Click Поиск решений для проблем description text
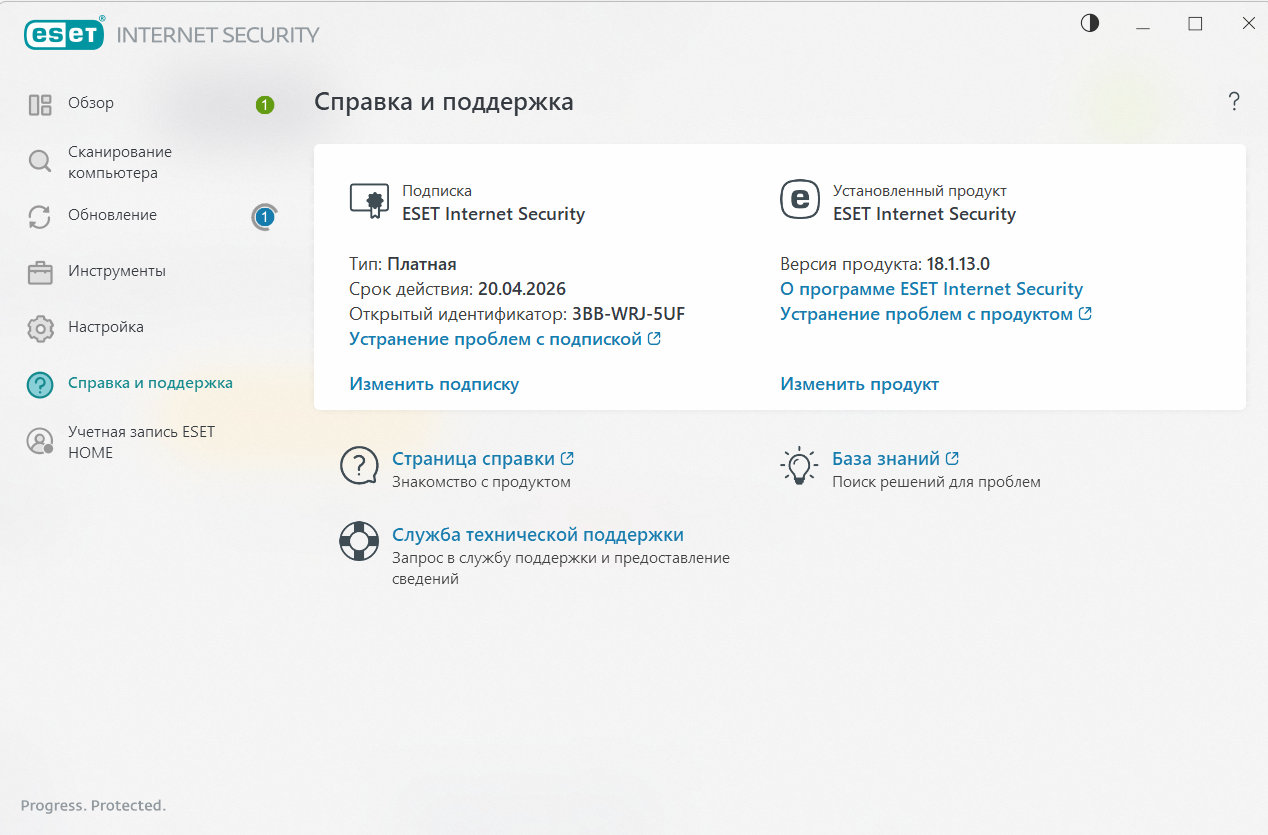This screenshot has width=1268, height=835. point(936,482)
